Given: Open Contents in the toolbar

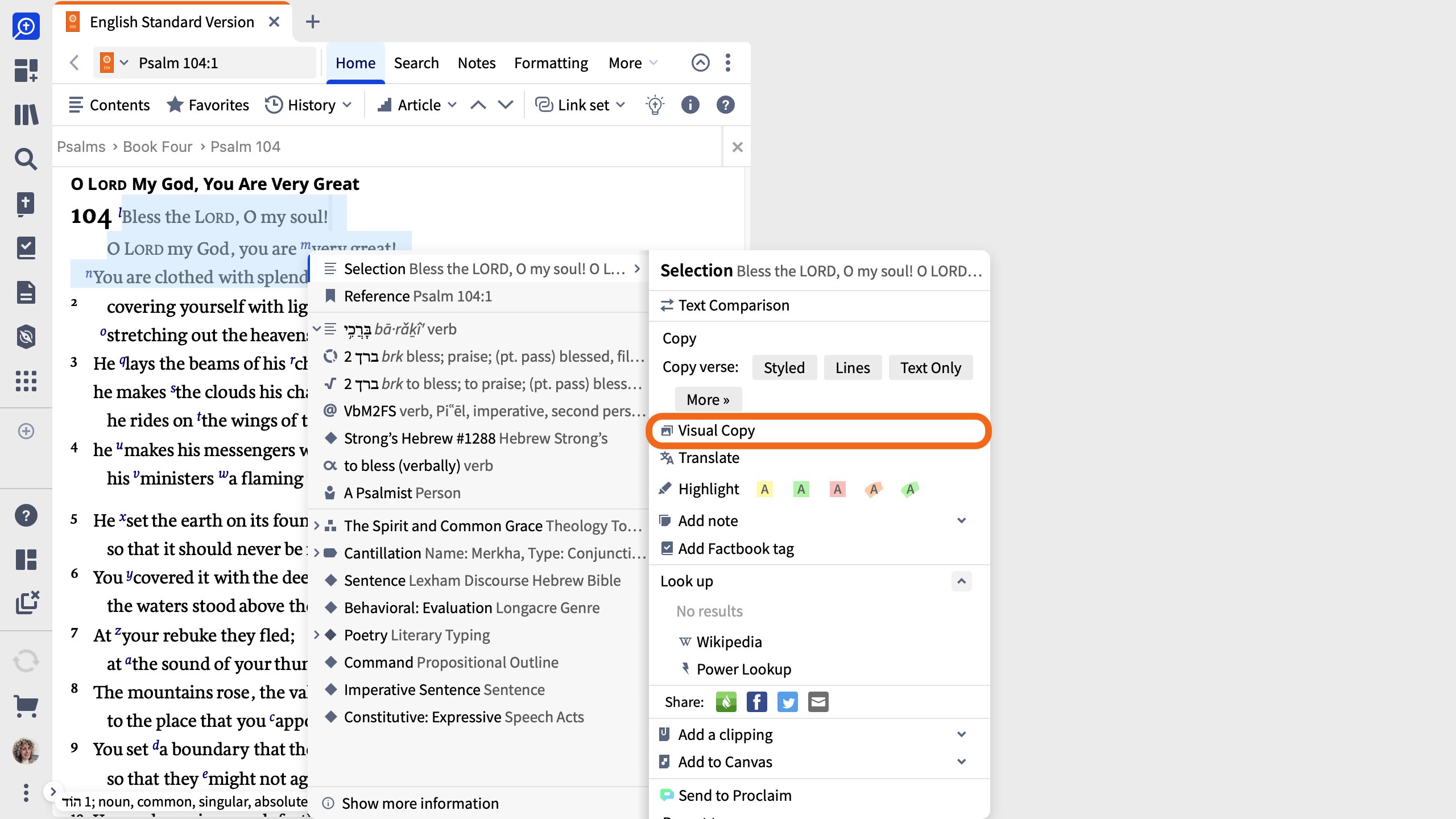Looking at the screenshot, I should pyautogui.click(x=109, y=105).
